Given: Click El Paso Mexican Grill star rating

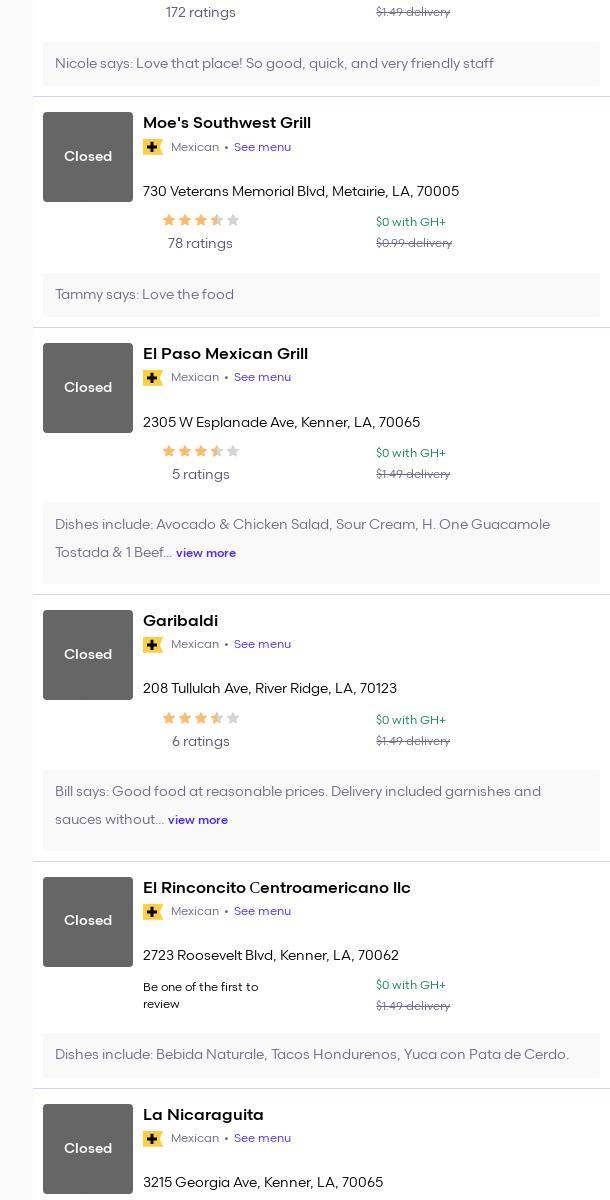Looking at the screenshot, I should (x=200, y=452).
